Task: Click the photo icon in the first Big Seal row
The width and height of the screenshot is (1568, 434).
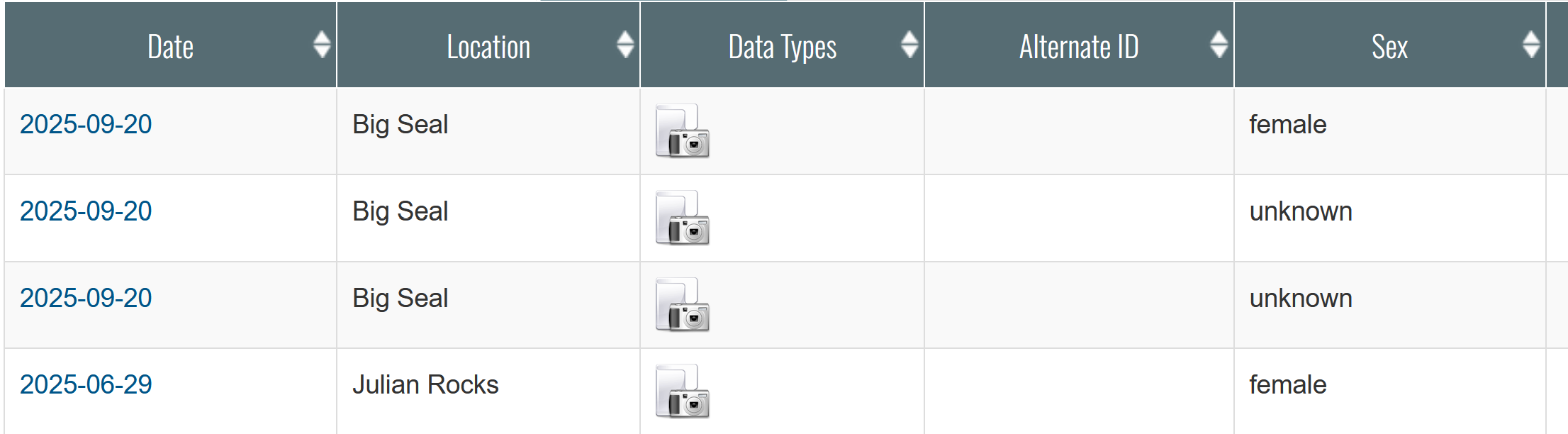Action: (x=682, y=131)
